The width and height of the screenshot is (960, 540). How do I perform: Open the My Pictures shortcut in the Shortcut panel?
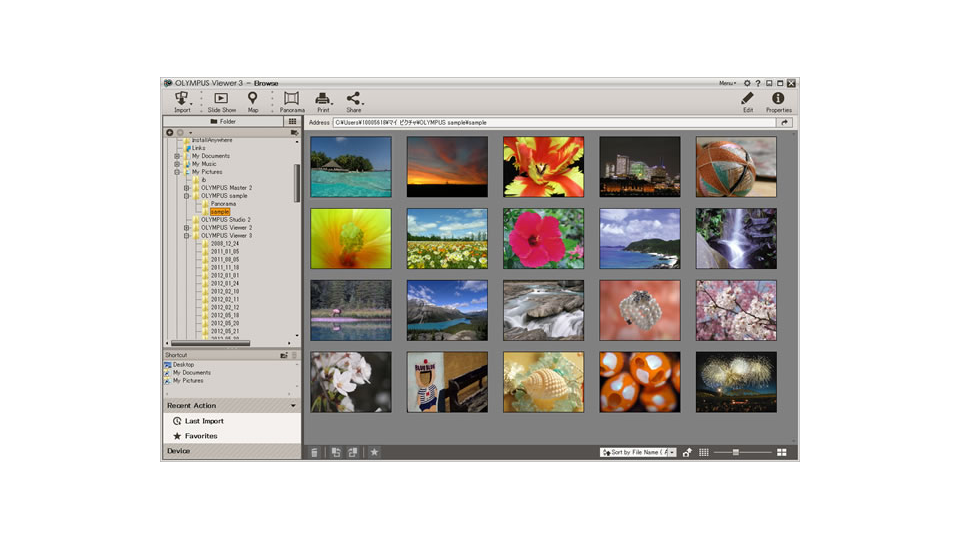[183, 381]
